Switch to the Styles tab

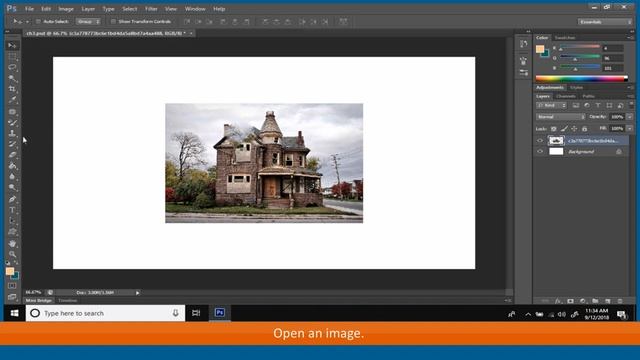pos(576,88)
